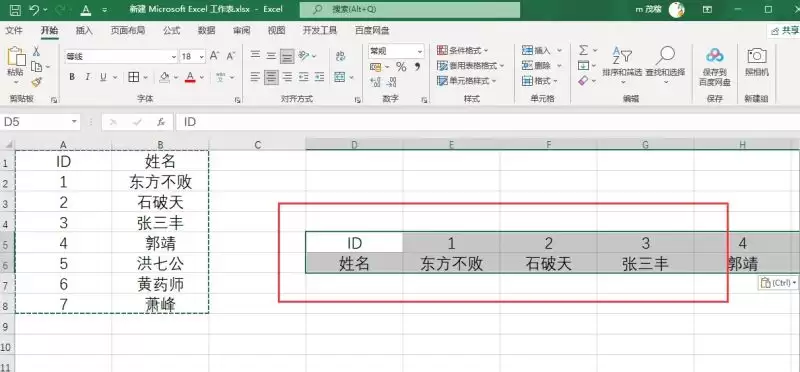Expand the fill color palette arrow
Screen dimensions: 800x372
point(176,78)
